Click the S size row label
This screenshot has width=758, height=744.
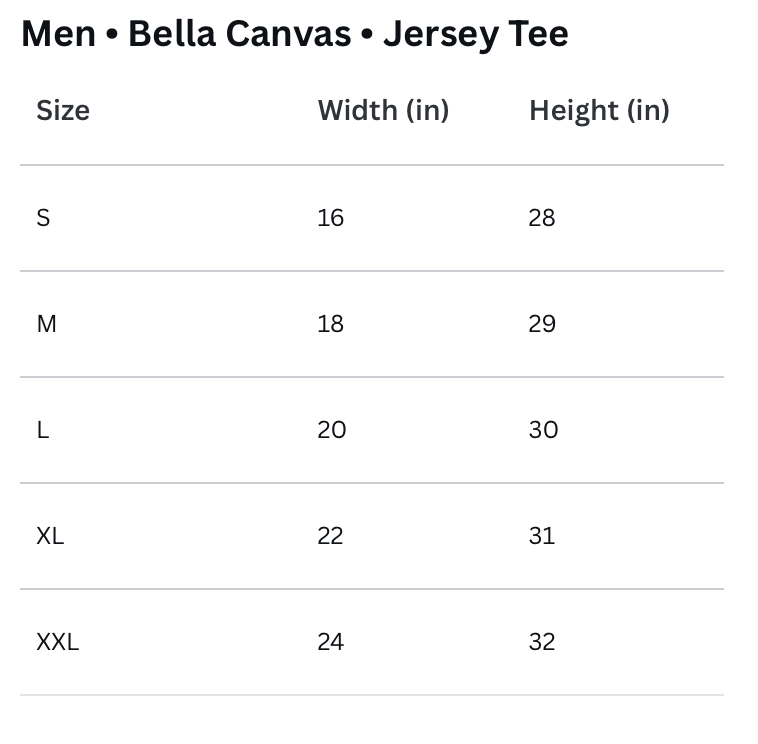(x=43, y=218)
